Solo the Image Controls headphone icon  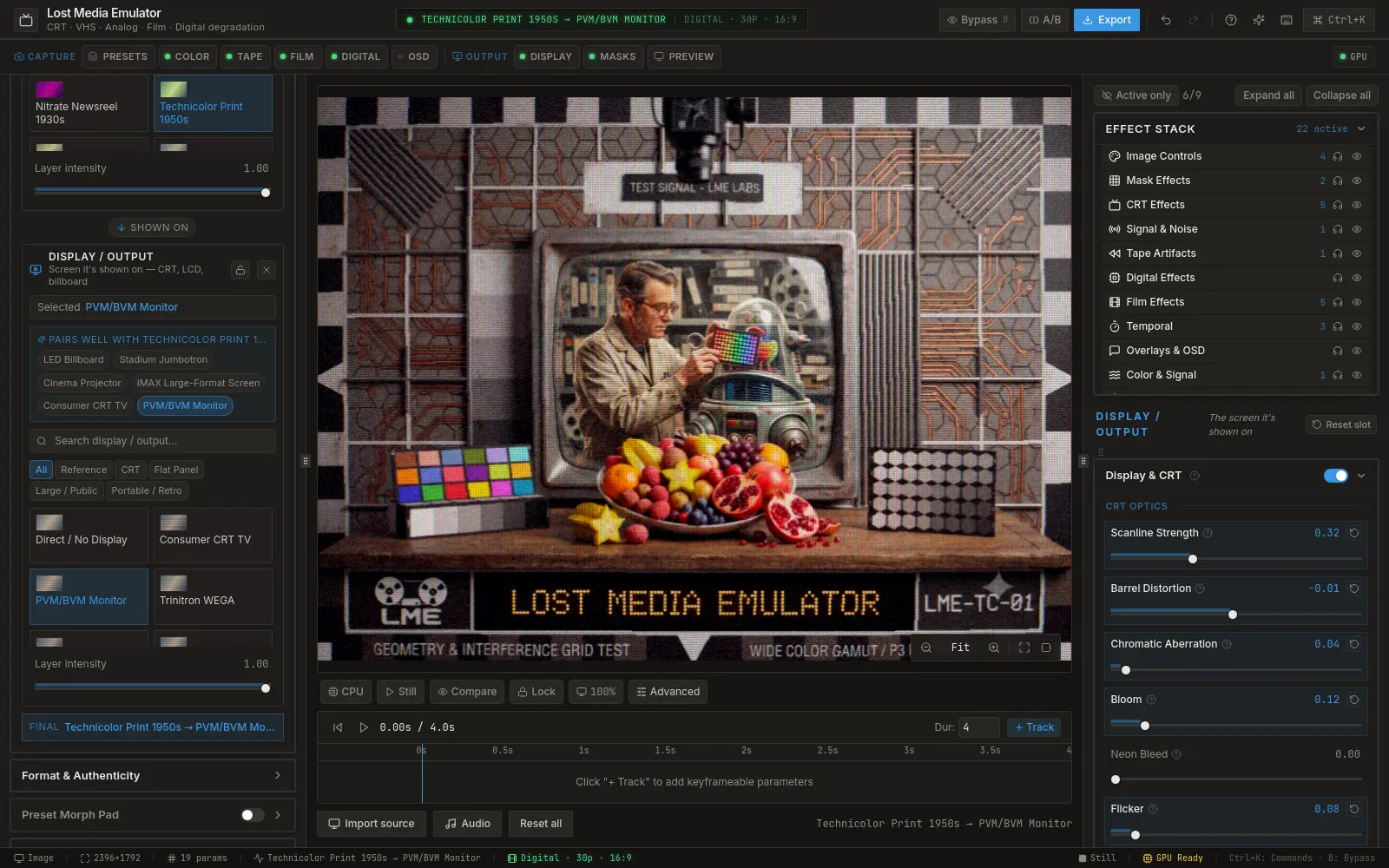pos(1338,156)
